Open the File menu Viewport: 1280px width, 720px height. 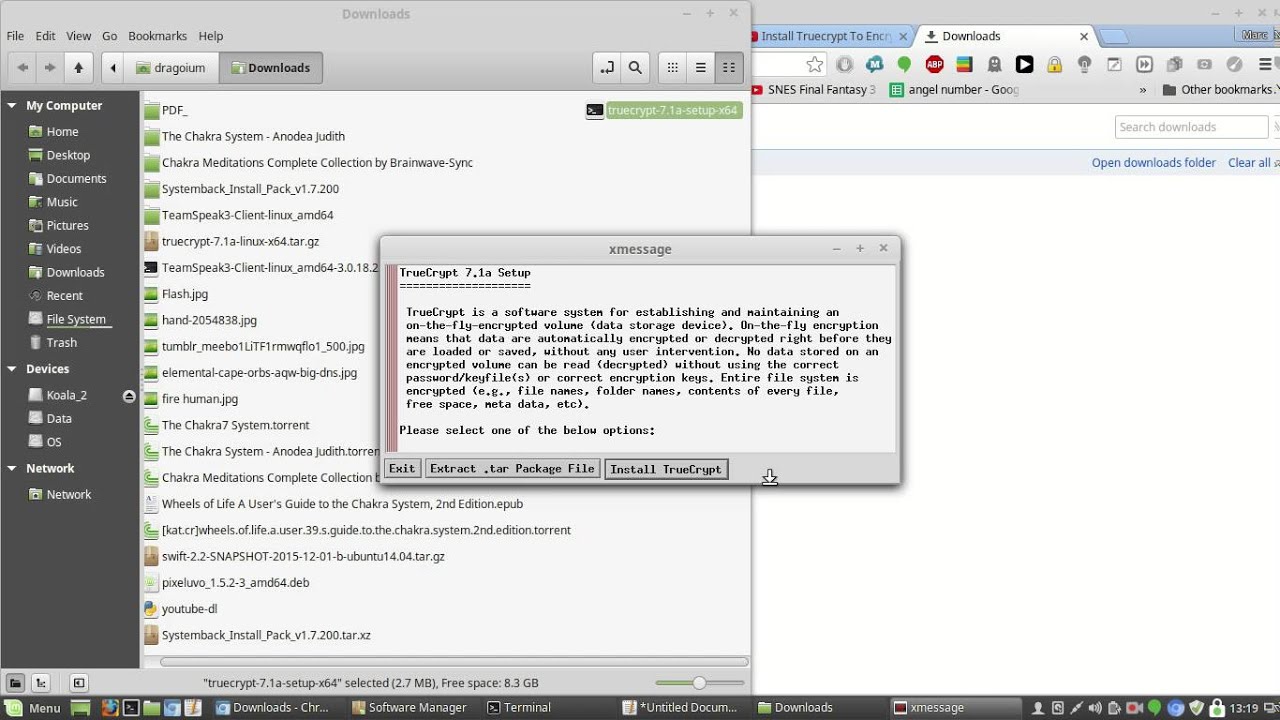point(15,36)
